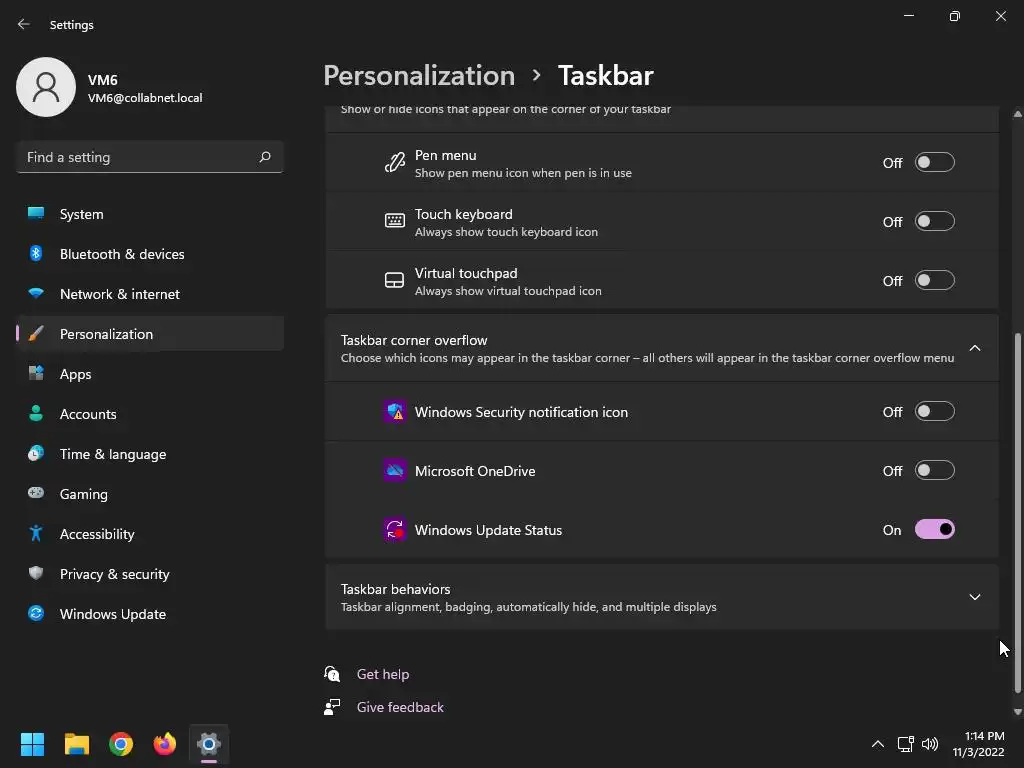The image size is (1024, 768).
Task: Expand Taskbar behaviors section
Action: coord(974,597)
